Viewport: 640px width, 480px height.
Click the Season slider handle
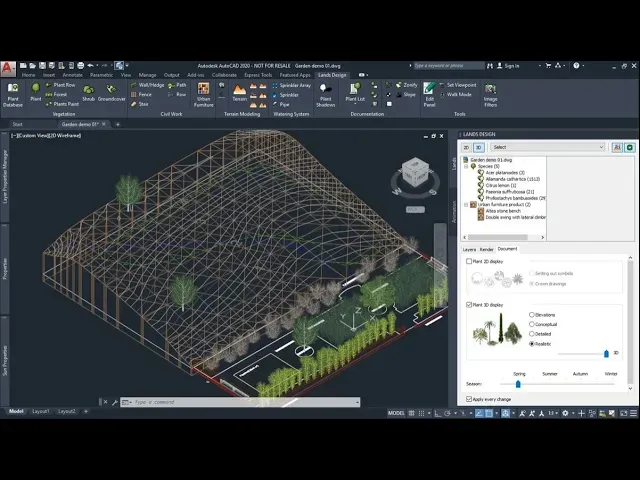pos(518,384)
